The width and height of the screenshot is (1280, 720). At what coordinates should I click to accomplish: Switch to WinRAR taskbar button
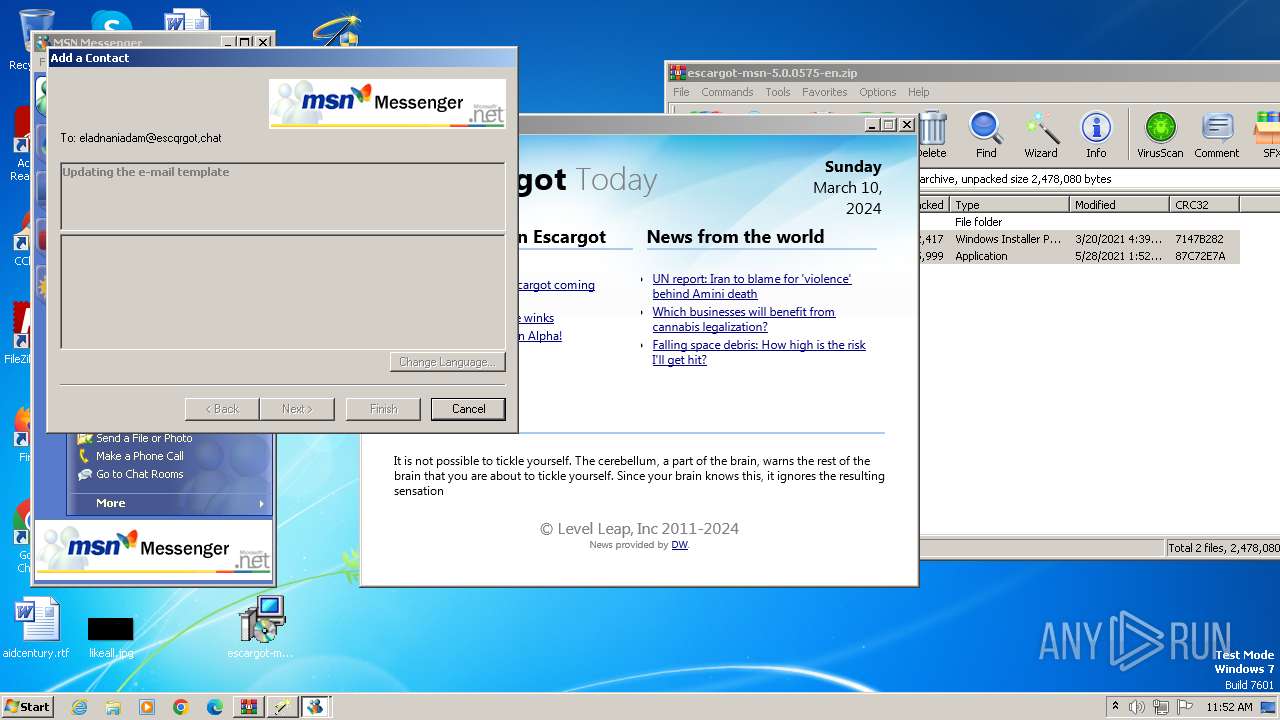click(x=248, y=707)
